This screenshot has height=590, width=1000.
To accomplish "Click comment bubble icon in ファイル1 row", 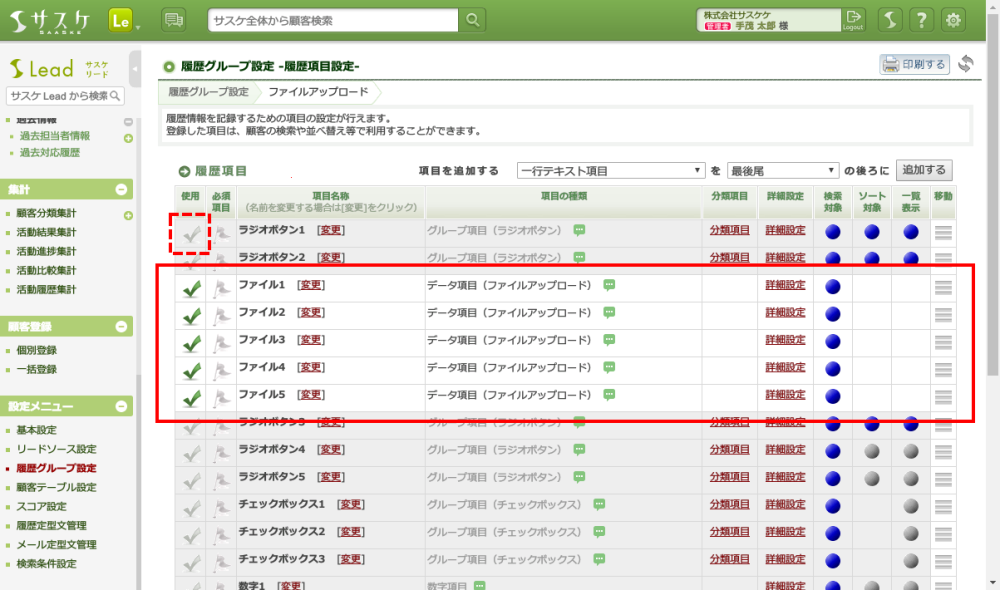I will (x=609, y=285).
